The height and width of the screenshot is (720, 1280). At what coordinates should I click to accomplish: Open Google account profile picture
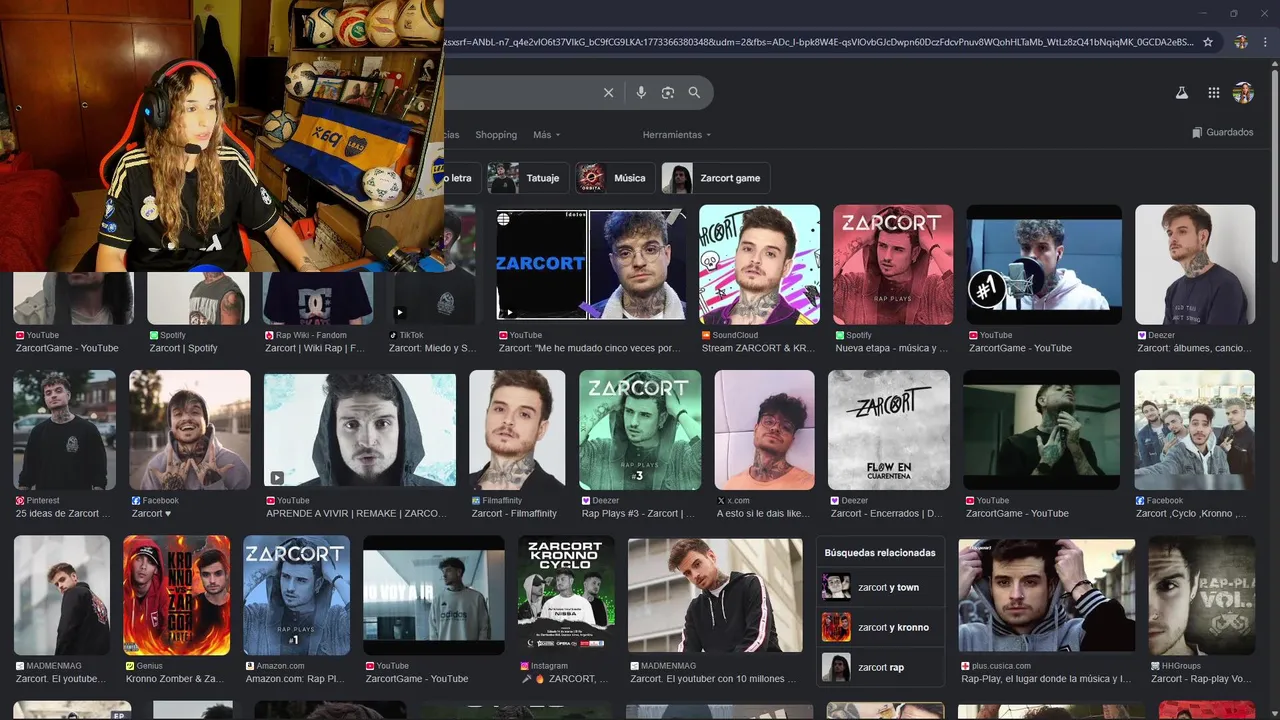point(1243,93)
